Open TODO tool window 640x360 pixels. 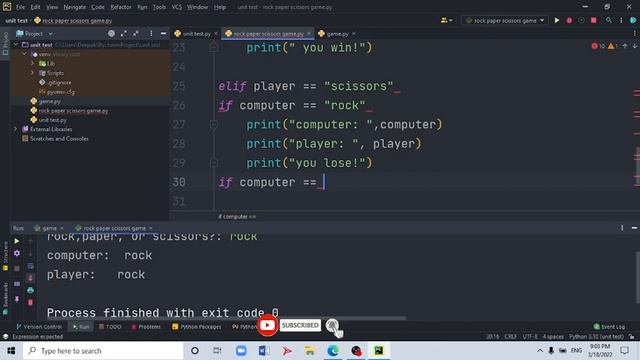(x=110, y=327)
